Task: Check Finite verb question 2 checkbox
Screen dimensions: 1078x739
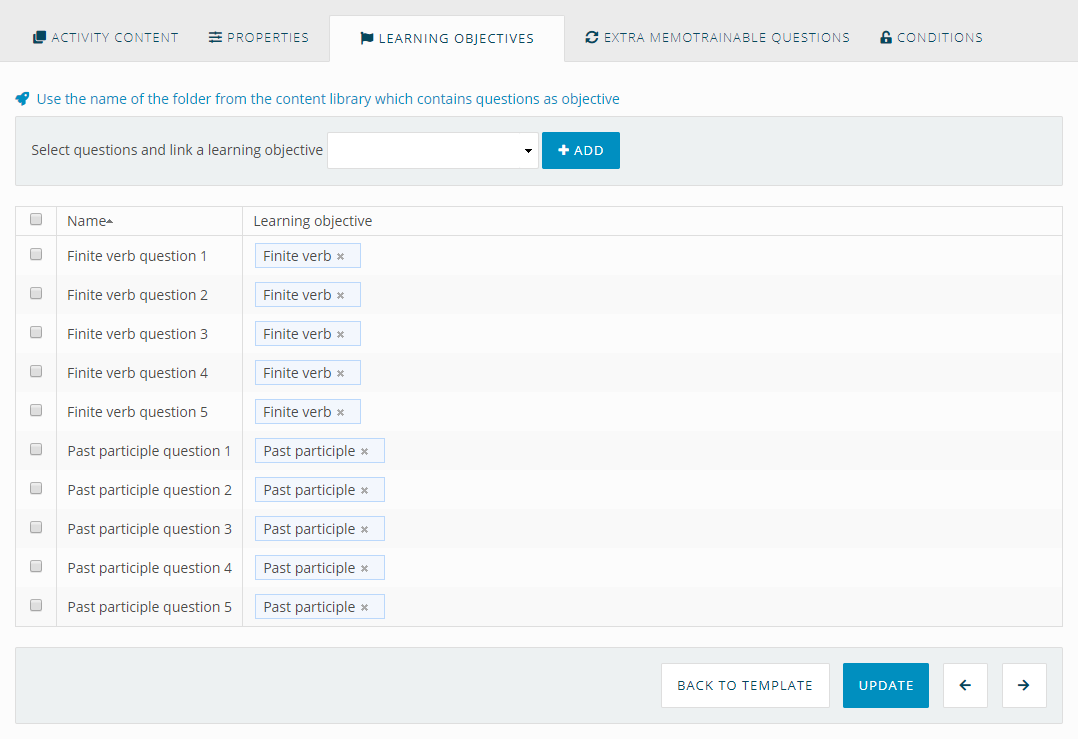Action: (36, 294)
